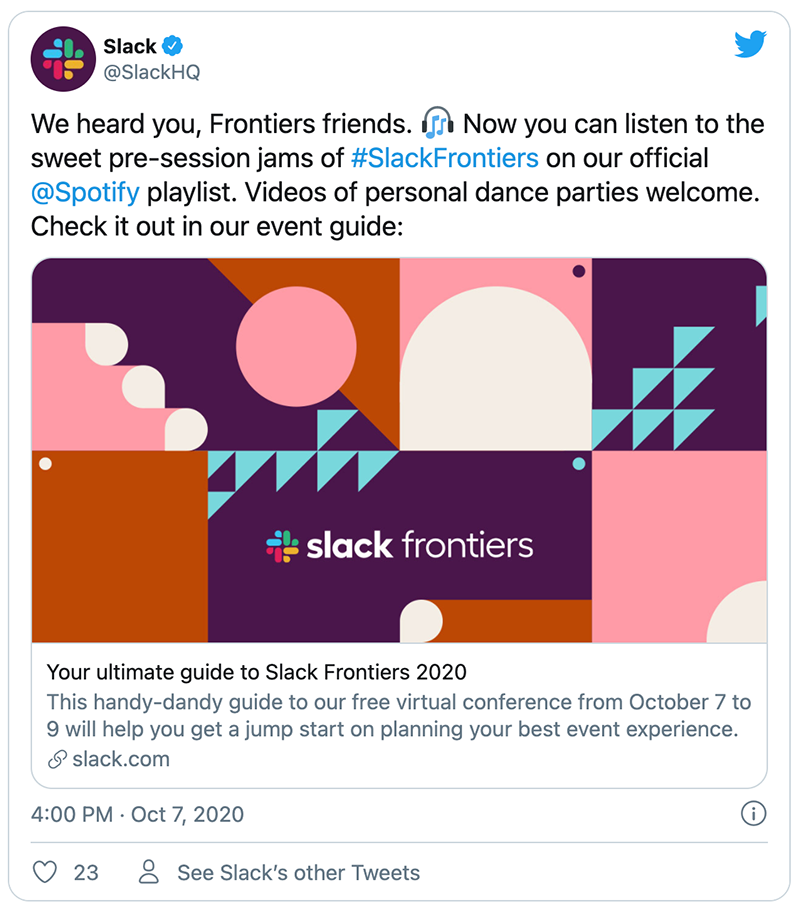
Task: Open See Slack's other Tweets
Action: point(299,872)
